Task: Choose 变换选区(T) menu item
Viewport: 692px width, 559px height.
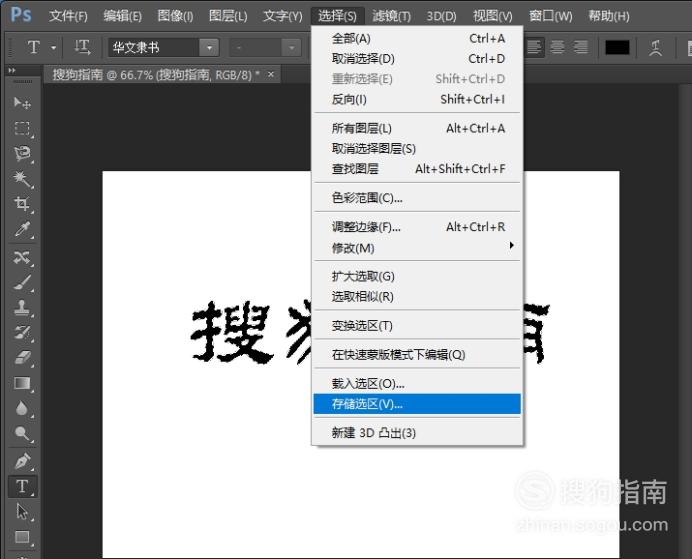Action: (x=417, y=326)
